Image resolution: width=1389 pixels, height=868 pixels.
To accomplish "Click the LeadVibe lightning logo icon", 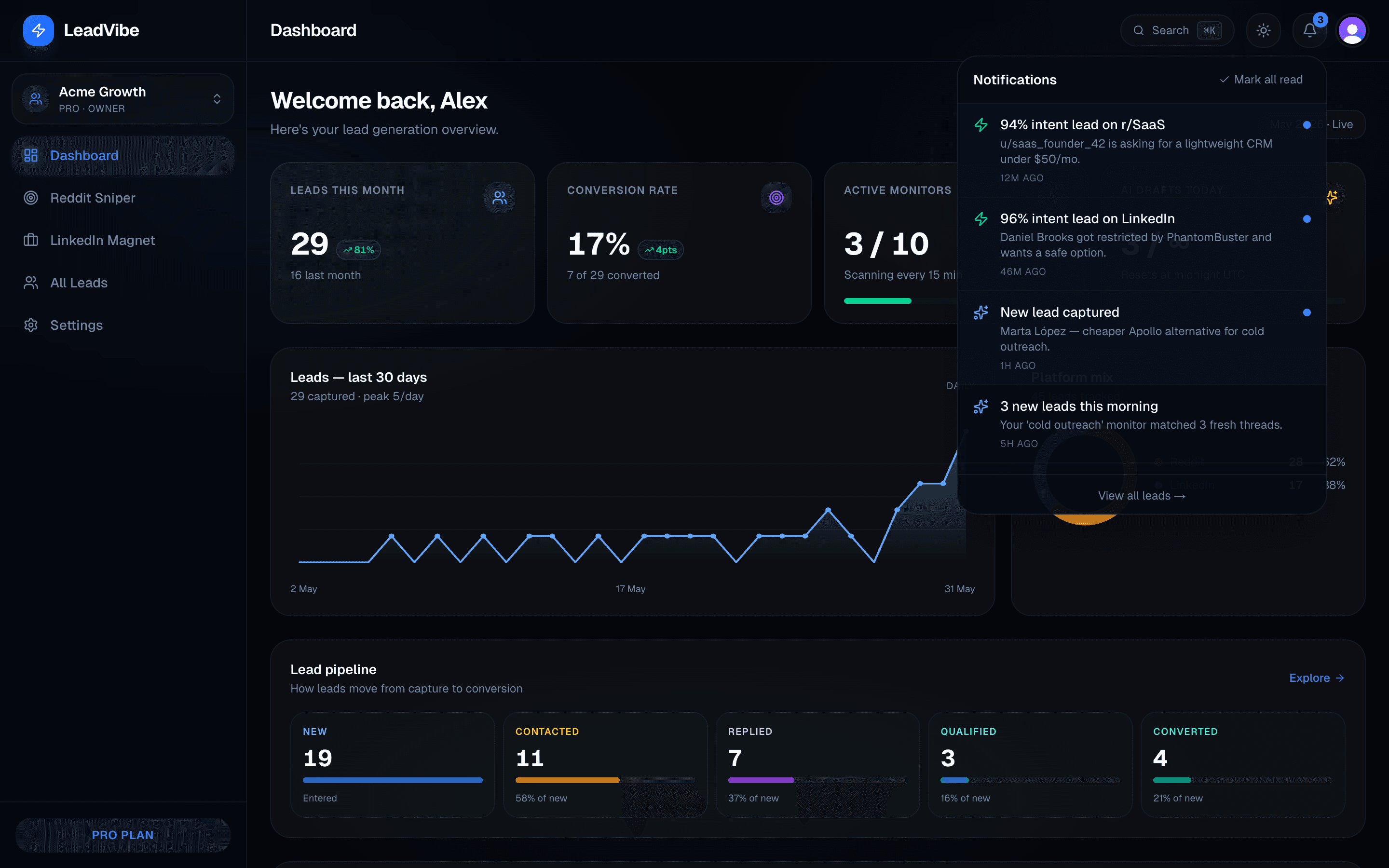I will [39, 30].
